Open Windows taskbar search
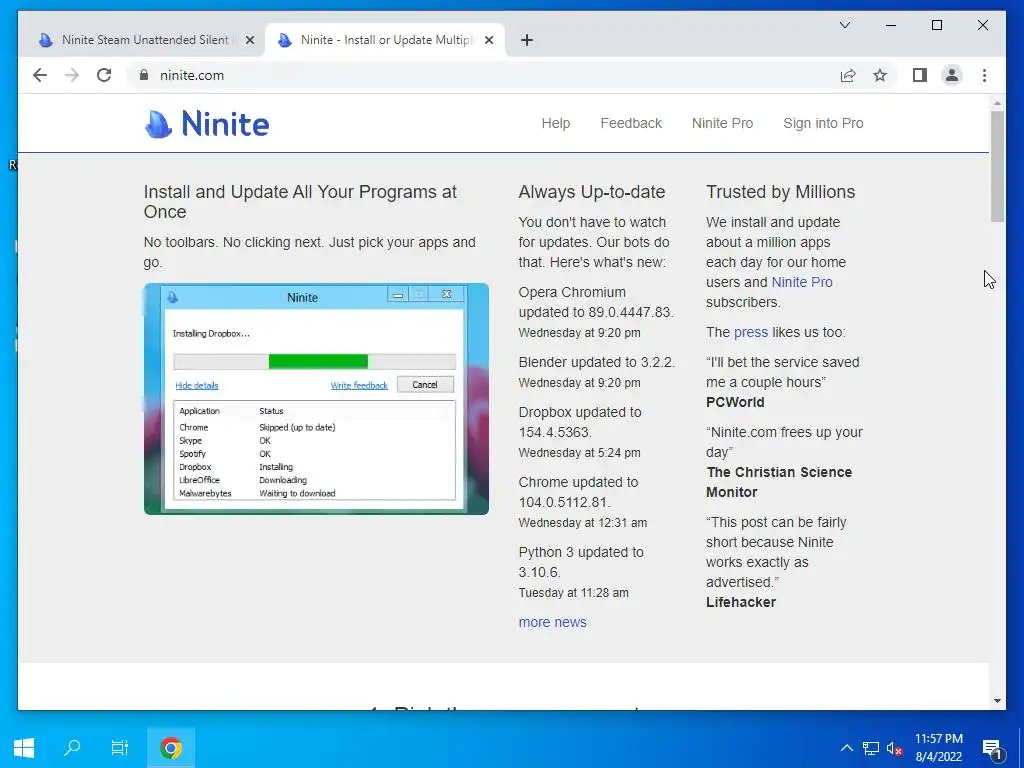1024x768 pixels. click(x=72, y=748)
